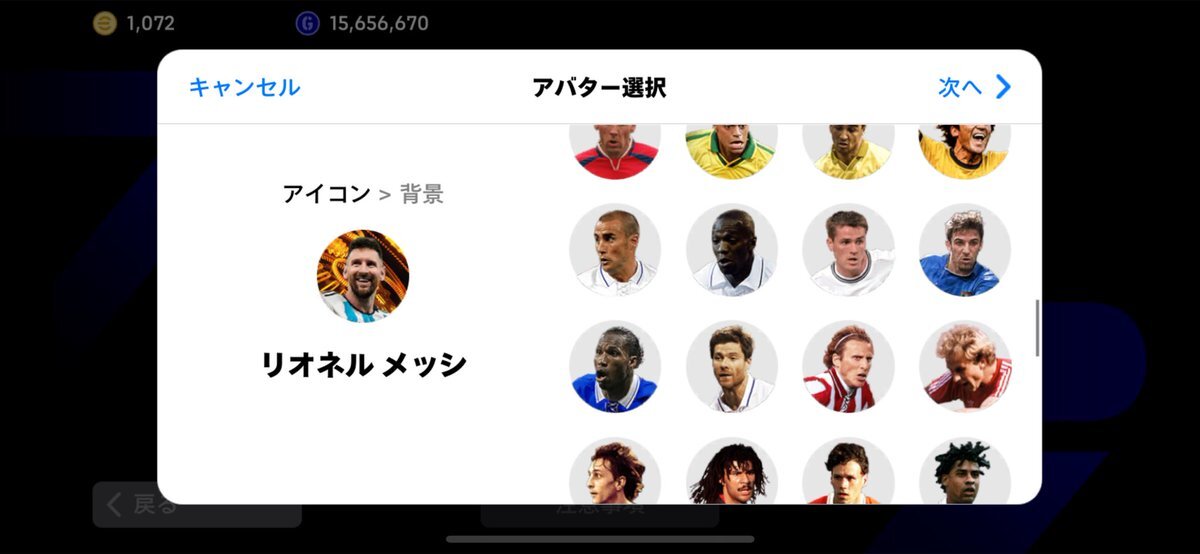Select the bottom-row avatar with dreadlocks
This screenshot has height=554, width=1200.
(x=732, y=471)
